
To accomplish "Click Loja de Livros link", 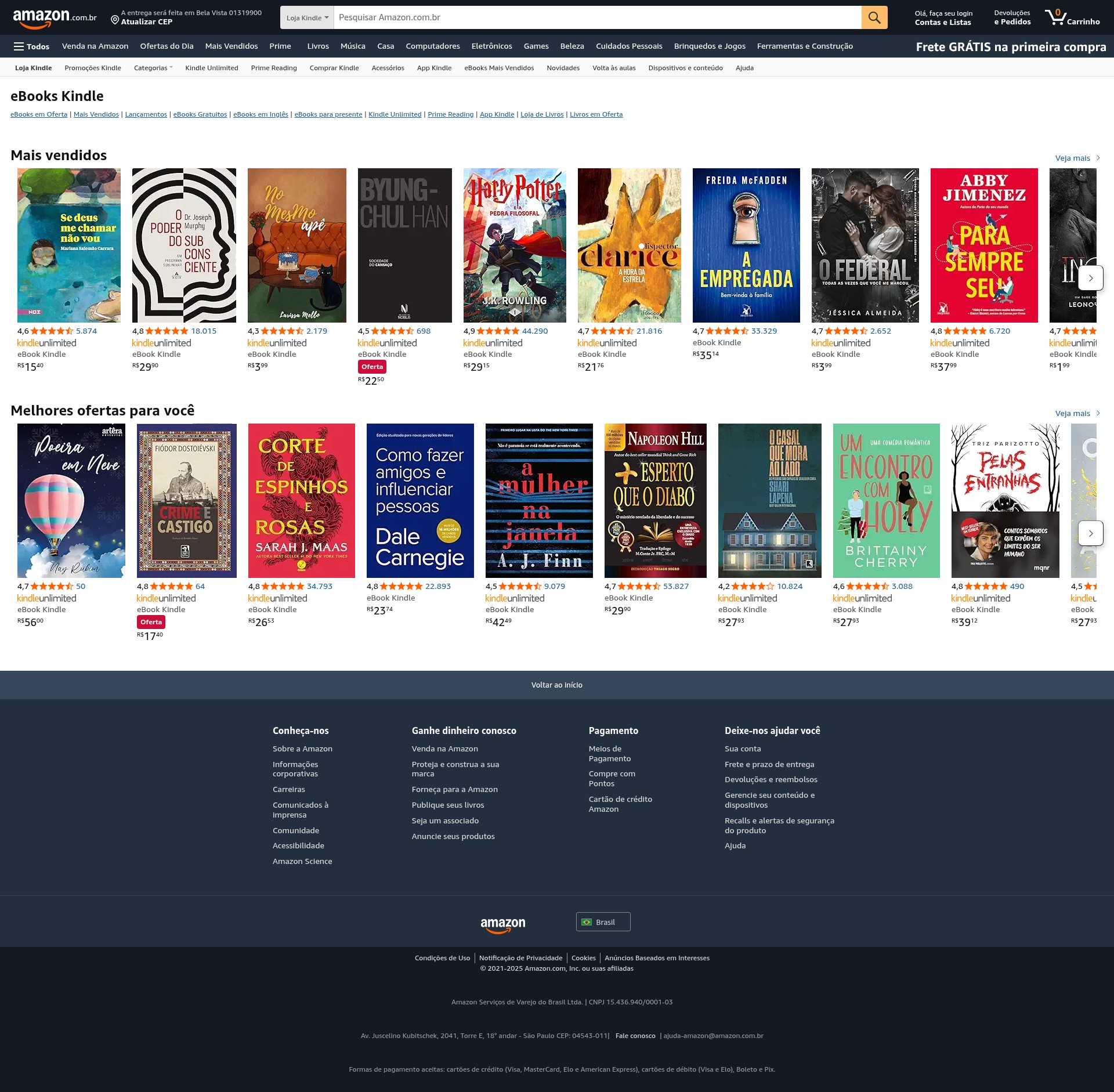I will click(542, 114).
